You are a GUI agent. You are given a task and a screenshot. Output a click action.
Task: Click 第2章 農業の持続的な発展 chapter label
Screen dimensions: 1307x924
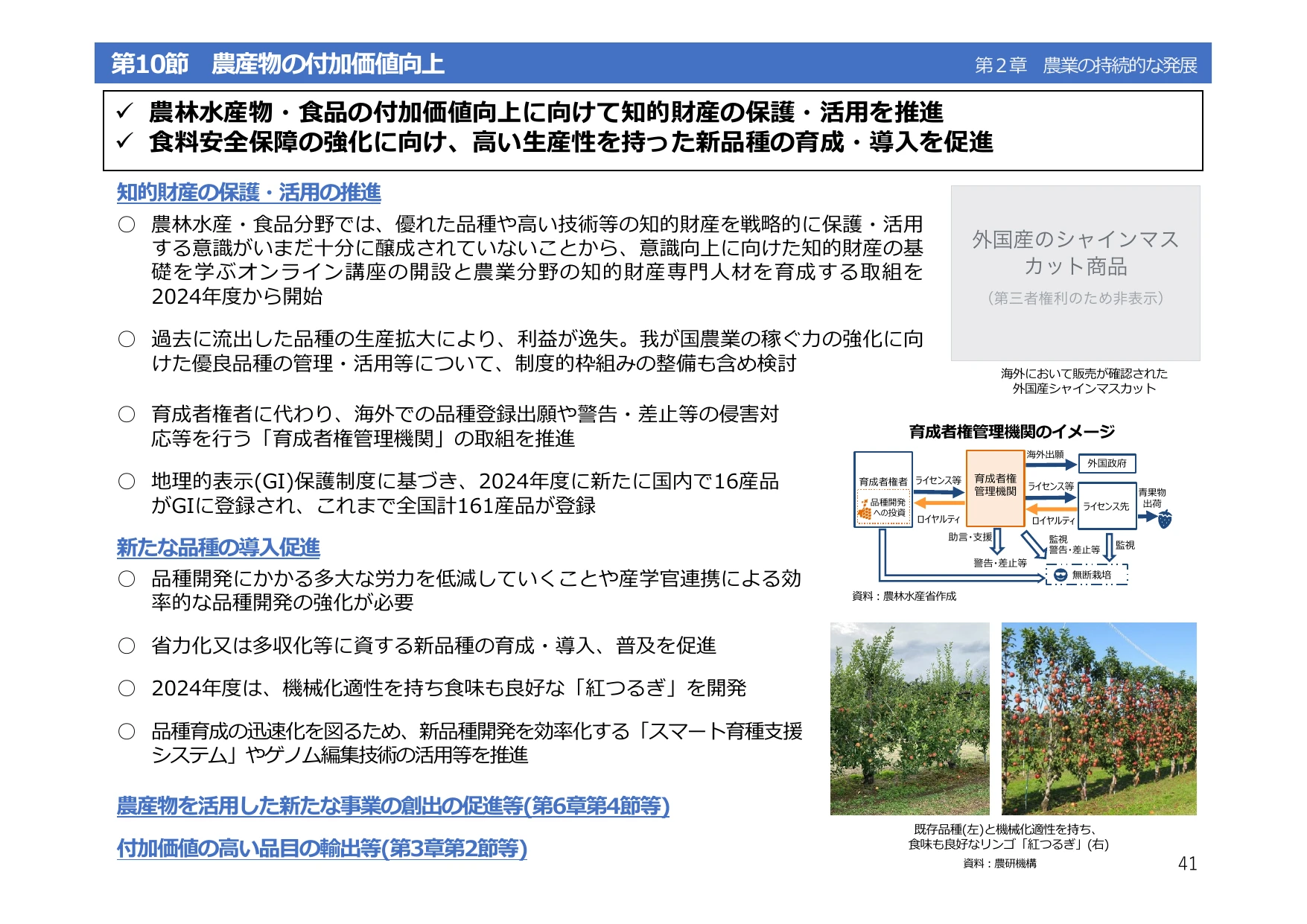point(1086,66)
